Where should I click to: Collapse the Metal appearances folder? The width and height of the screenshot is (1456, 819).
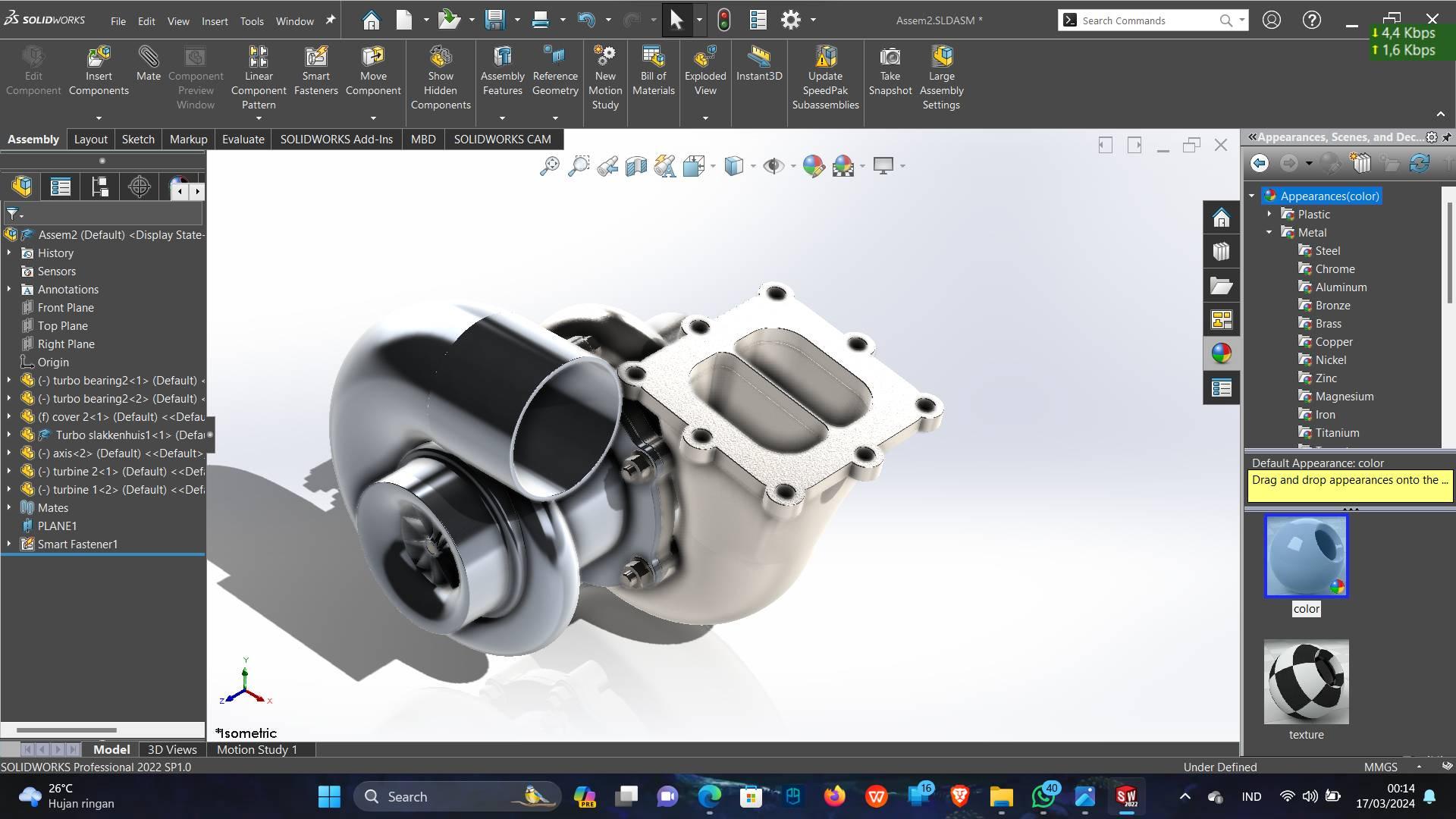[x=1269, y=233]
